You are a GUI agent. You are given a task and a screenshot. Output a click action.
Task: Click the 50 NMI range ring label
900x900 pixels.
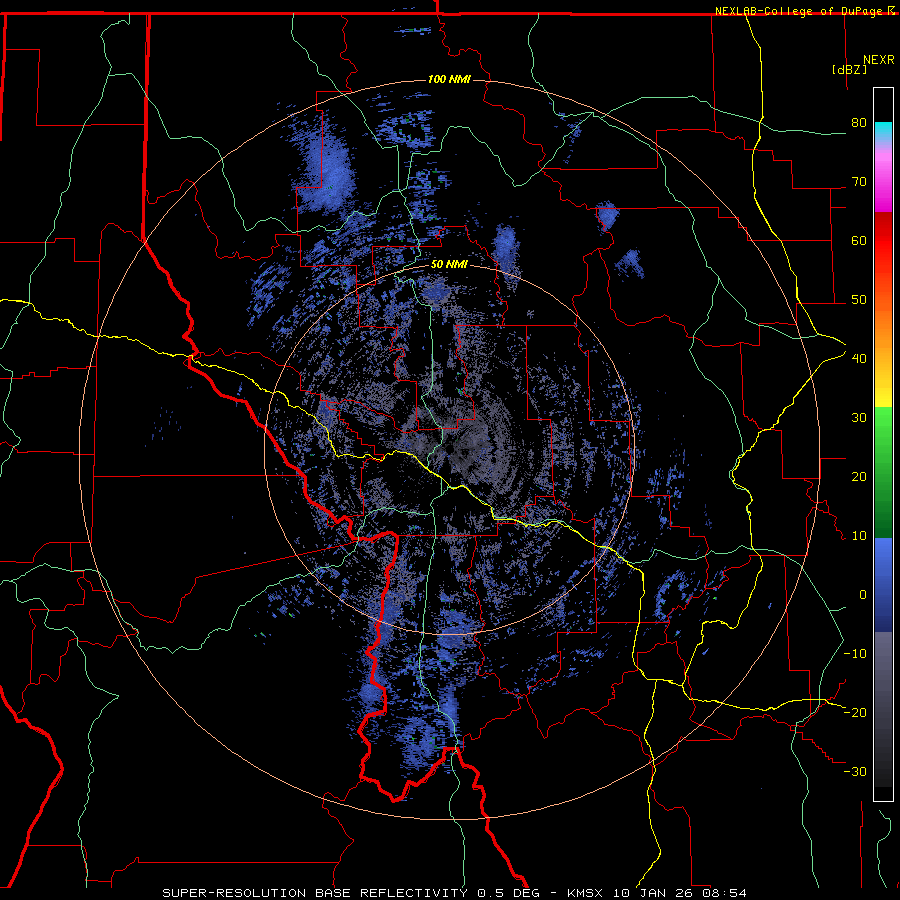pyautogui.click(x=449, y=265)
